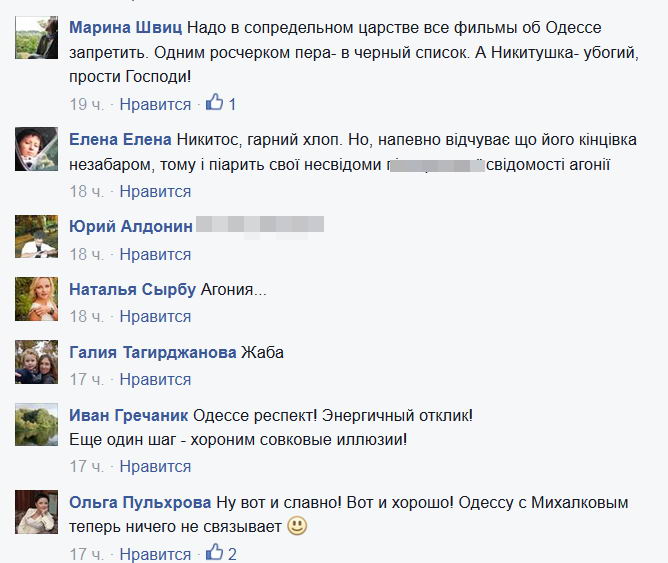Open Иван Гречаник profile name link

tap(129, 416)
